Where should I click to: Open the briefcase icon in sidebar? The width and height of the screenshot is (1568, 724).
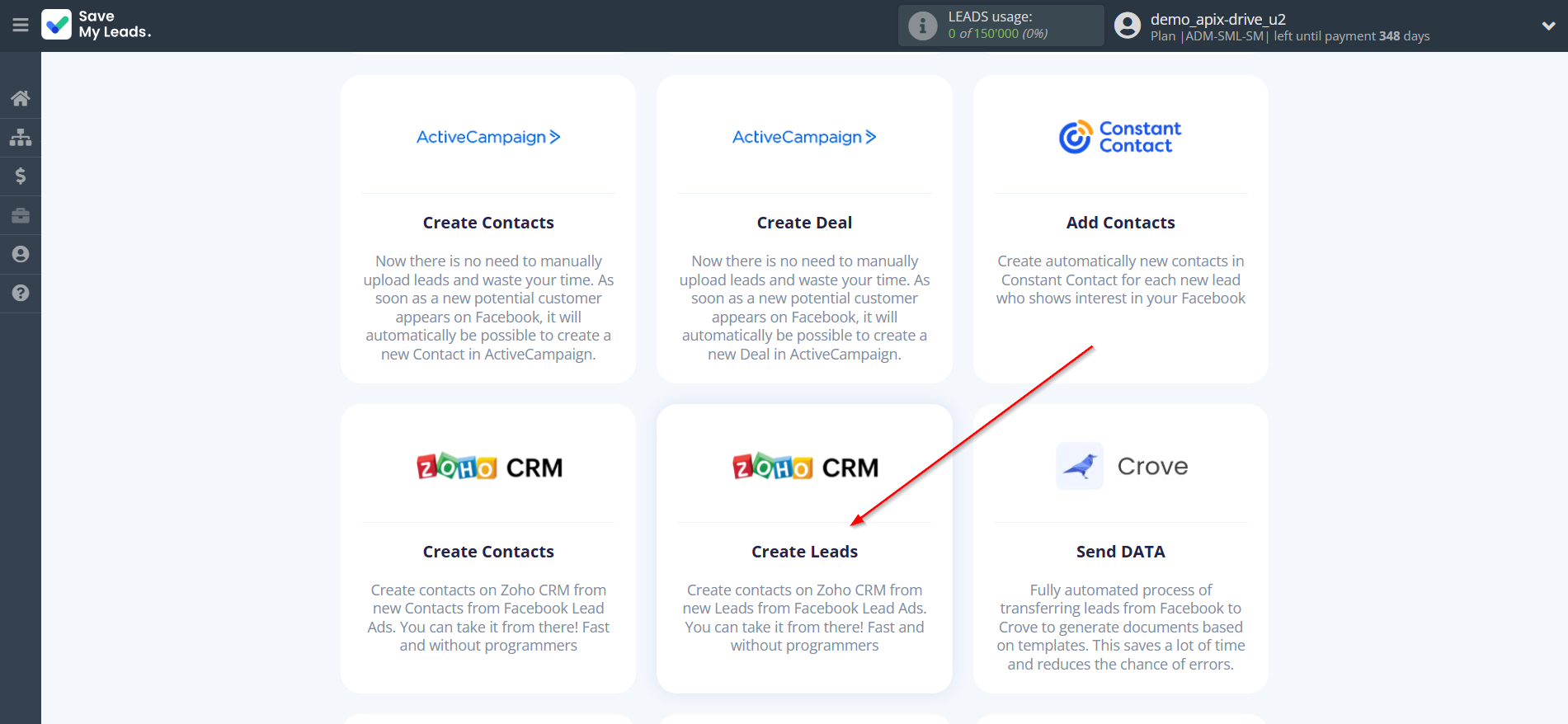(21, 215)
